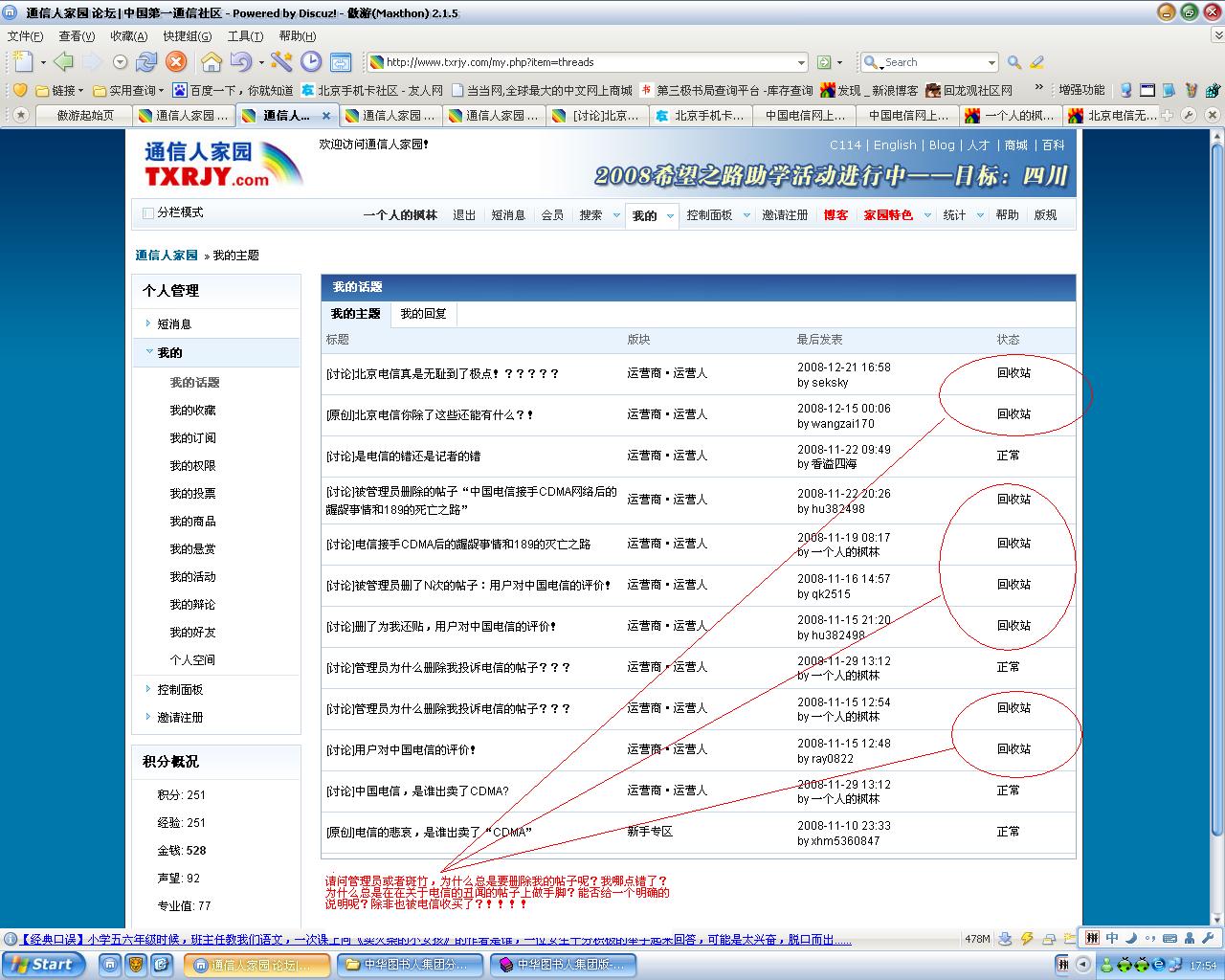Click the IME pinyin 拼 icon

[x=1093, y=939]
